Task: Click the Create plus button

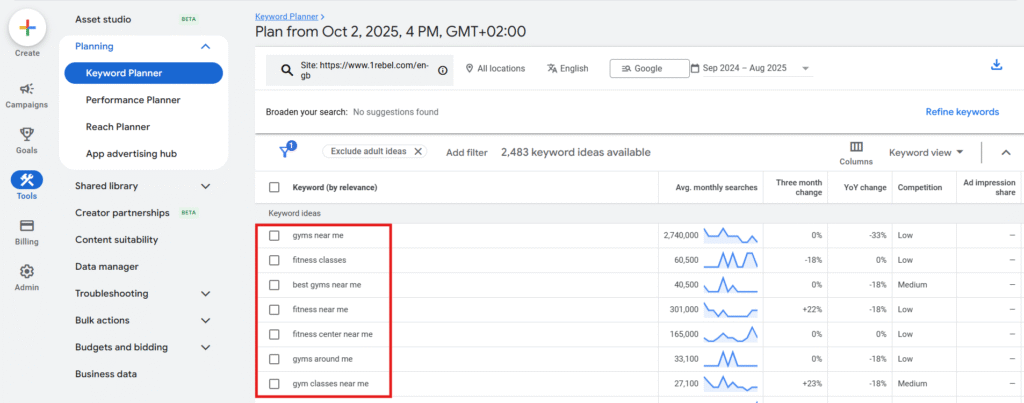Action: pos(27,28)
